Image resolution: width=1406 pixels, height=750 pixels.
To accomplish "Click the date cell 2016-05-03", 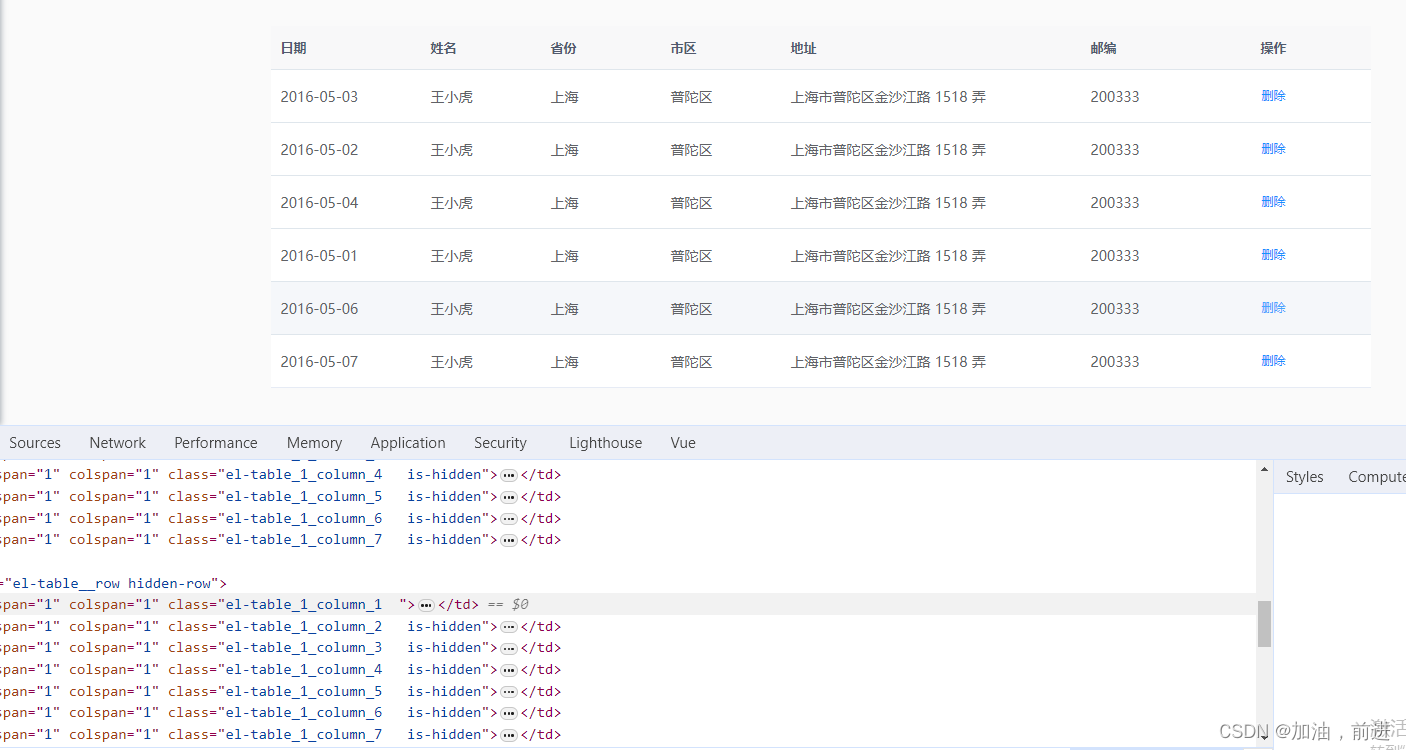I will click(319, 97).
